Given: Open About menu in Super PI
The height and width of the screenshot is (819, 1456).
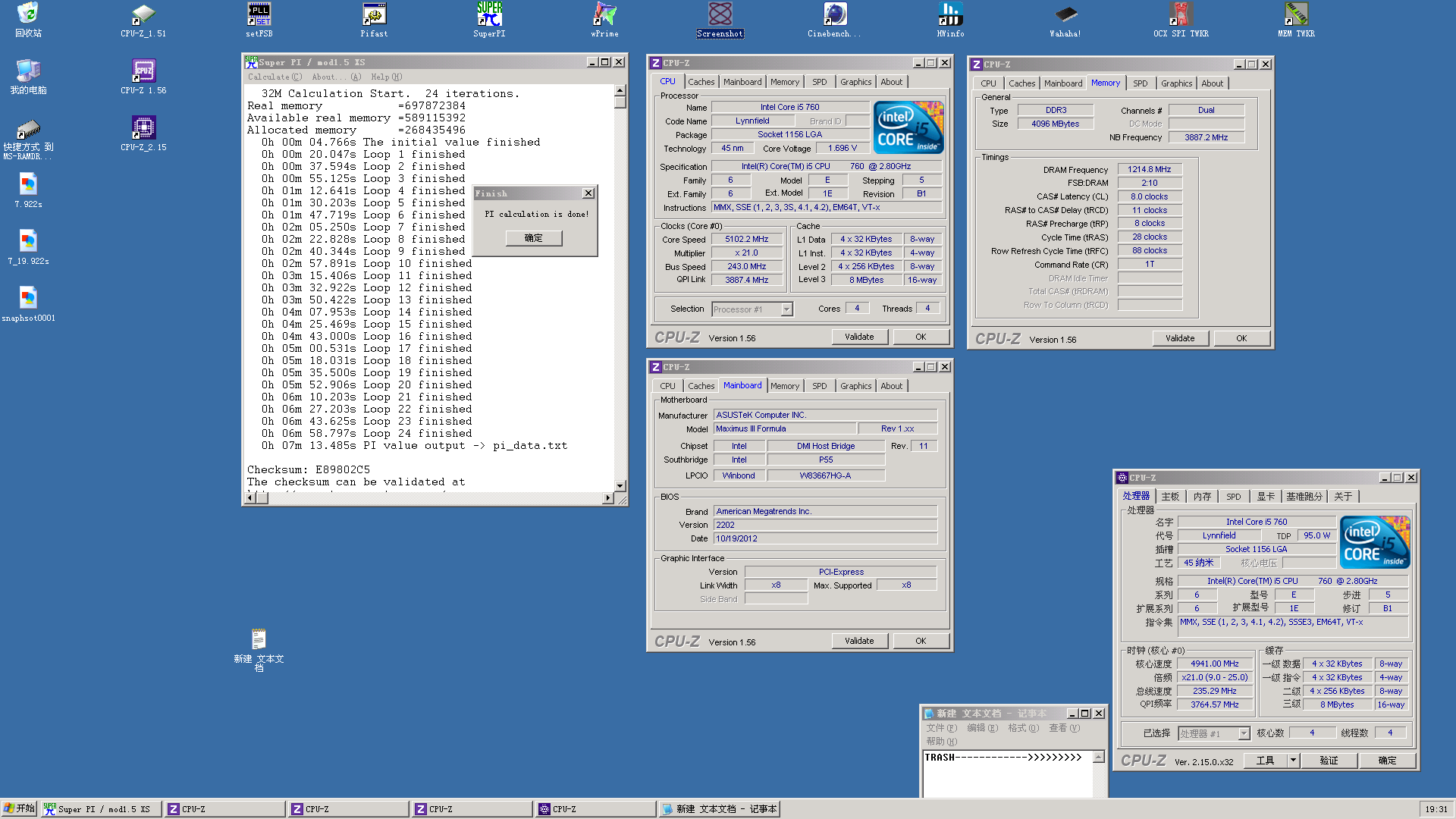Looking at the screenshot, I should (336, 77).
